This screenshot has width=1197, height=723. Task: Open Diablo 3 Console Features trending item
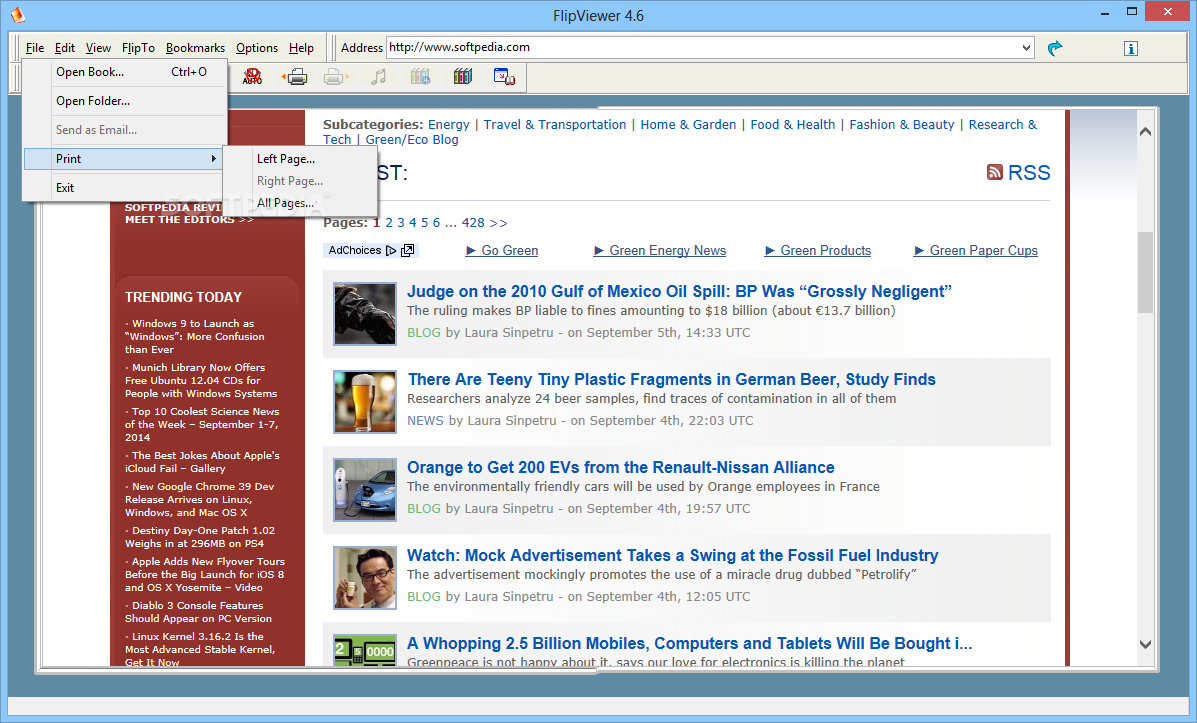pos(198,612)
